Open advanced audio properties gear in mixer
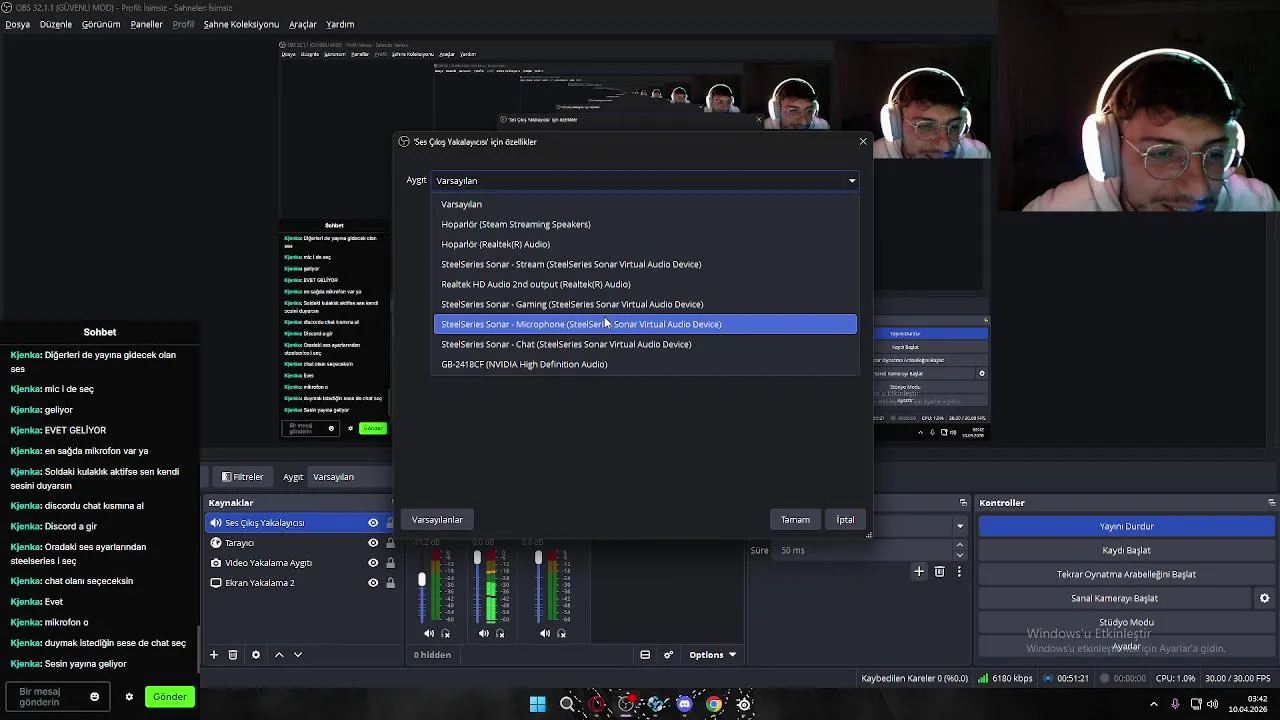This screenshot has height=720, width=1280. tap(669, 655)
